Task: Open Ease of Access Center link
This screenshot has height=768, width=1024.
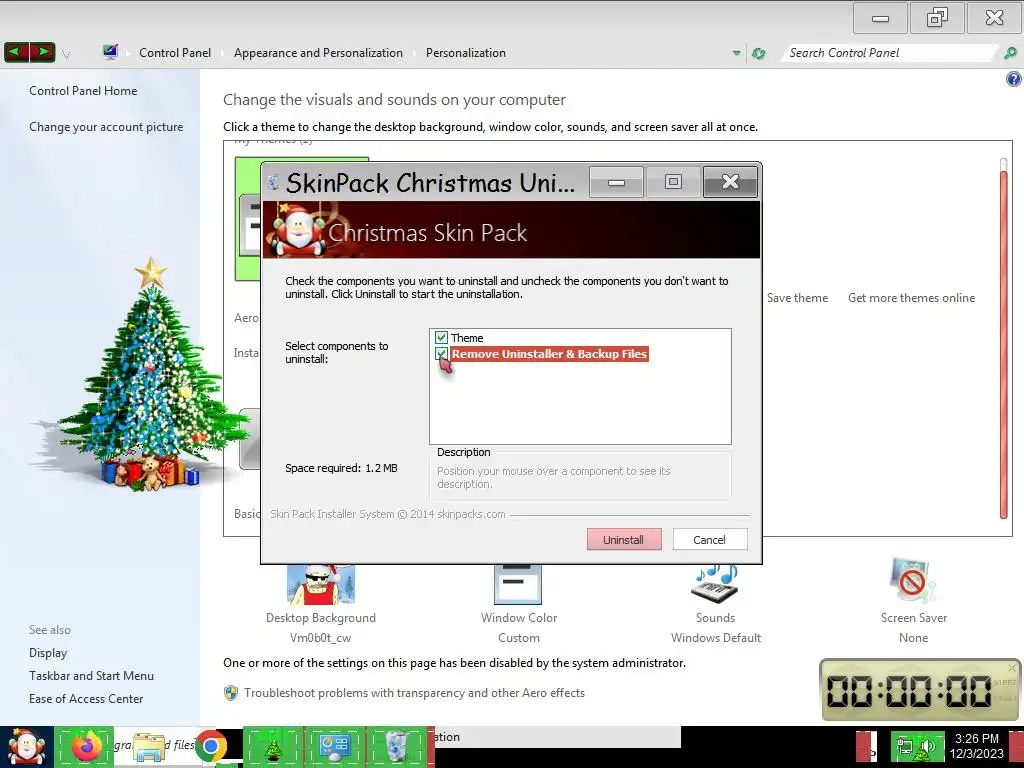Action: point(86,699)
